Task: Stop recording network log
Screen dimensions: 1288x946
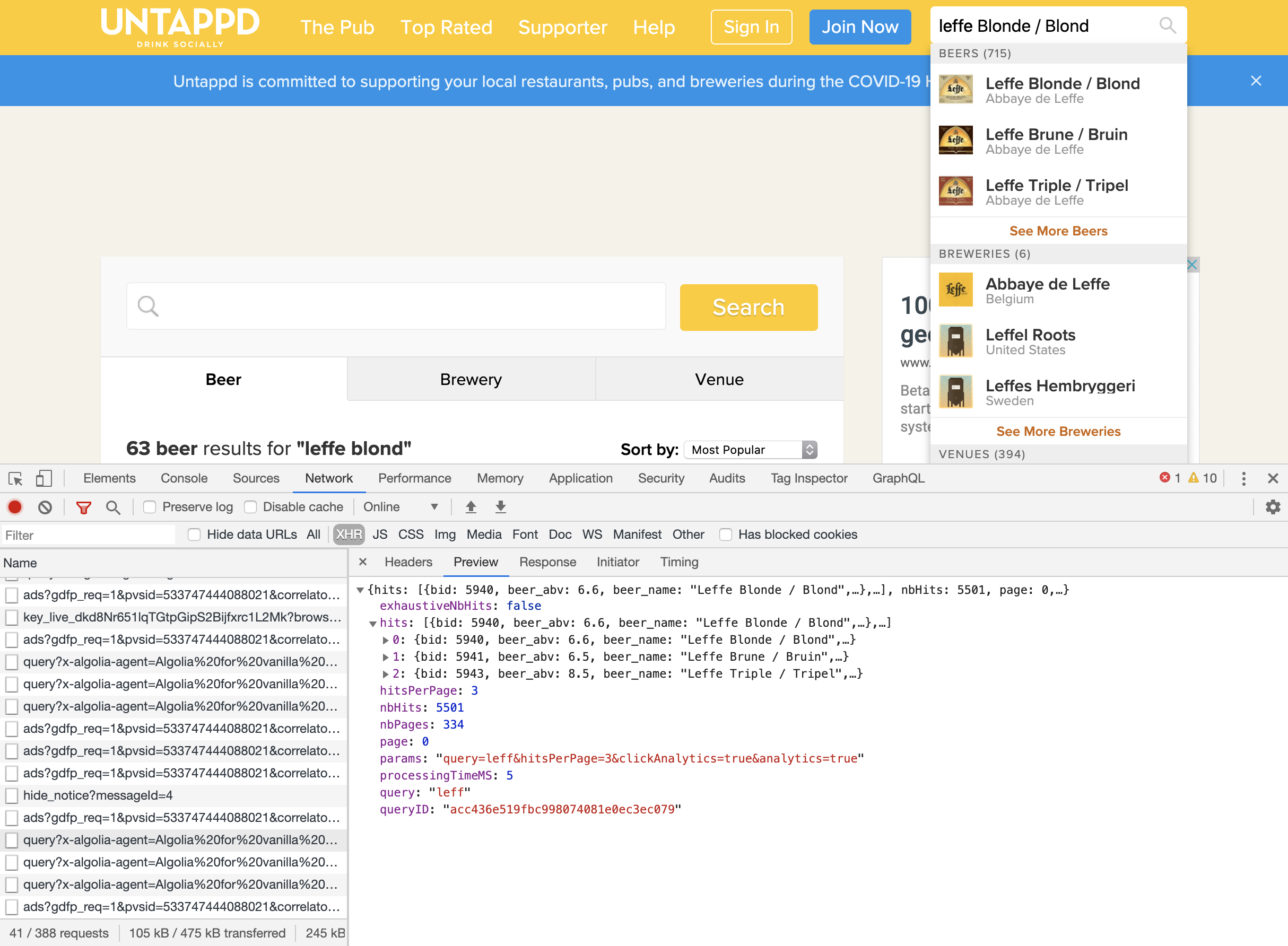Action: pyautogui.click(x=15, y=507)
